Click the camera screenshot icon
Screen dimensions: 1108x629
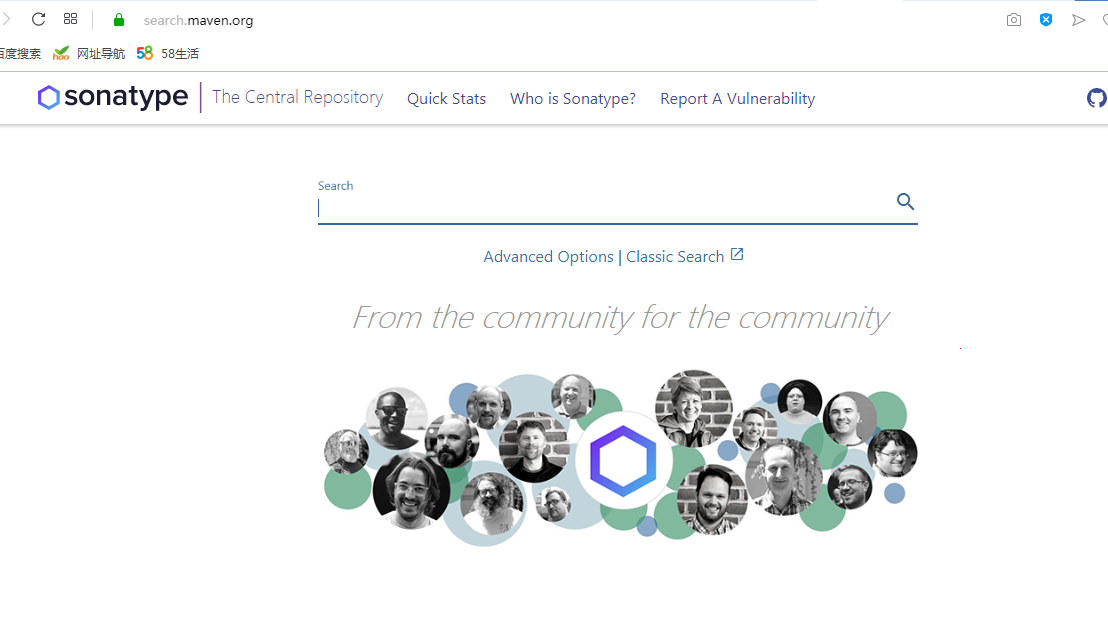[1013, 20]
